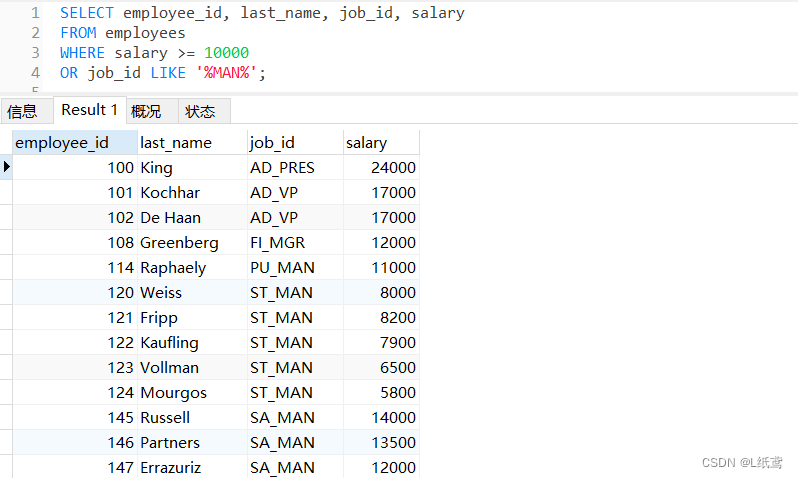Select the salary cell 13500

[381, 442]
